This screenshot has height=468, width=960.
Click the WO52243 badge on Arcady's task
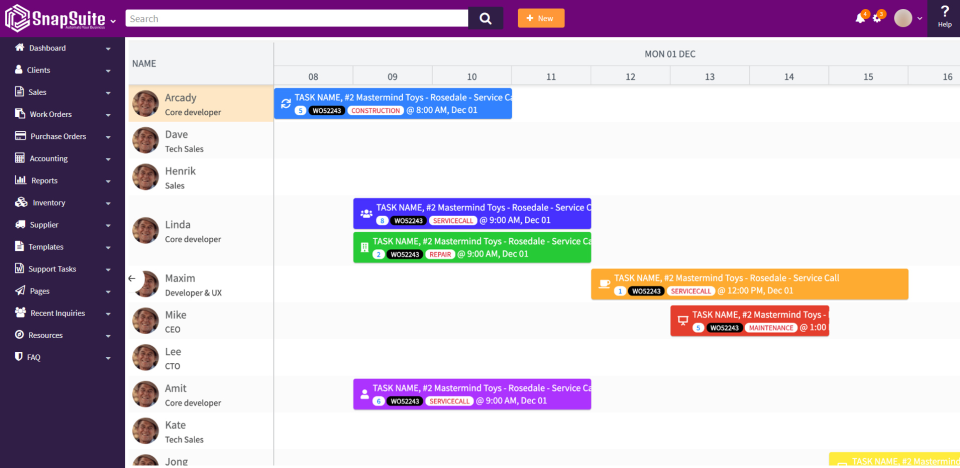tap(327, 111)
